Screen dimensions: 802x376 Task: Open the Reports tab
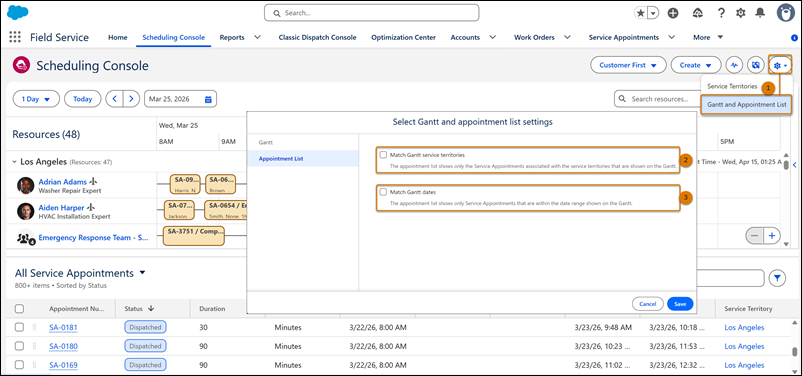pyautogui.click(x=232, y=37)
